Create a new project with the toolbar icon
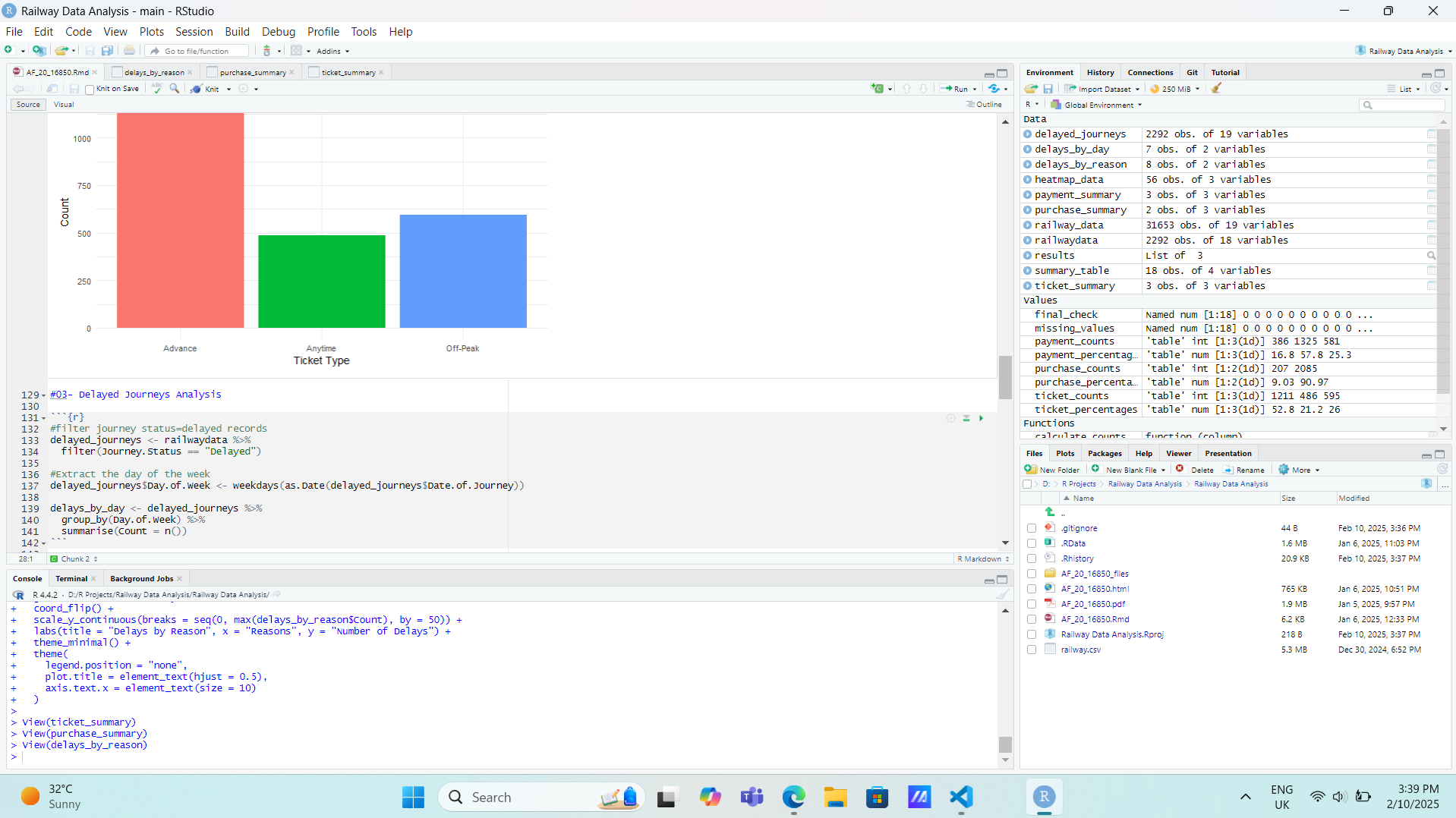 click(x=39, y=51)
